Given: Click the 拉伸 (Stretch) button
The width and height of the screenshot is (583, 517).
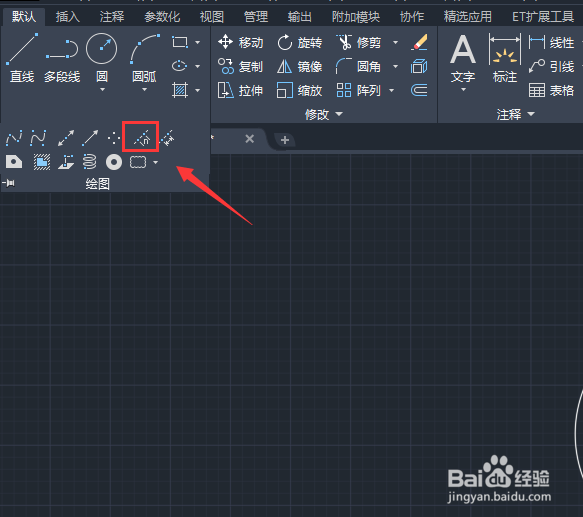Looking at the screenshot, I should pos(241,90).
